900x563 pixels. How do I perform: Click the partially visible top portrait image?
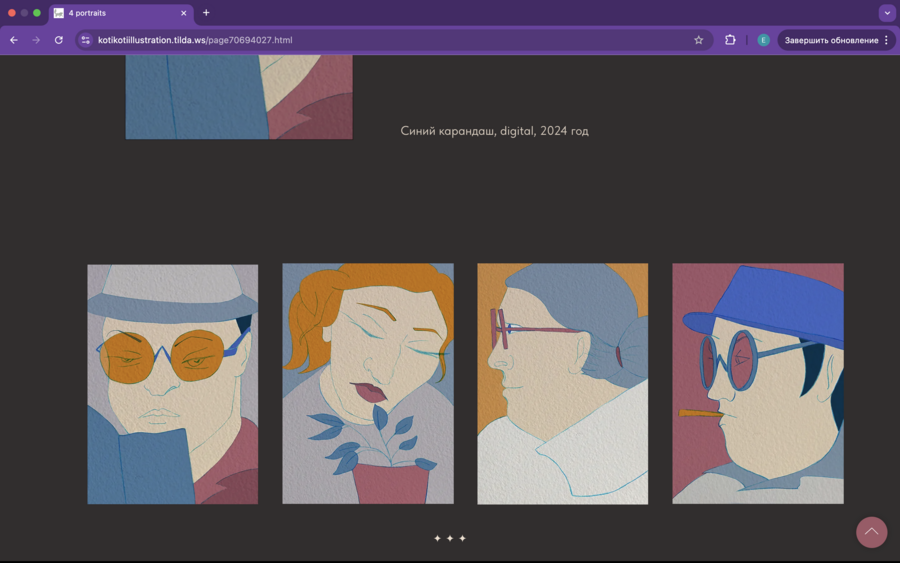tap(239, 97)
